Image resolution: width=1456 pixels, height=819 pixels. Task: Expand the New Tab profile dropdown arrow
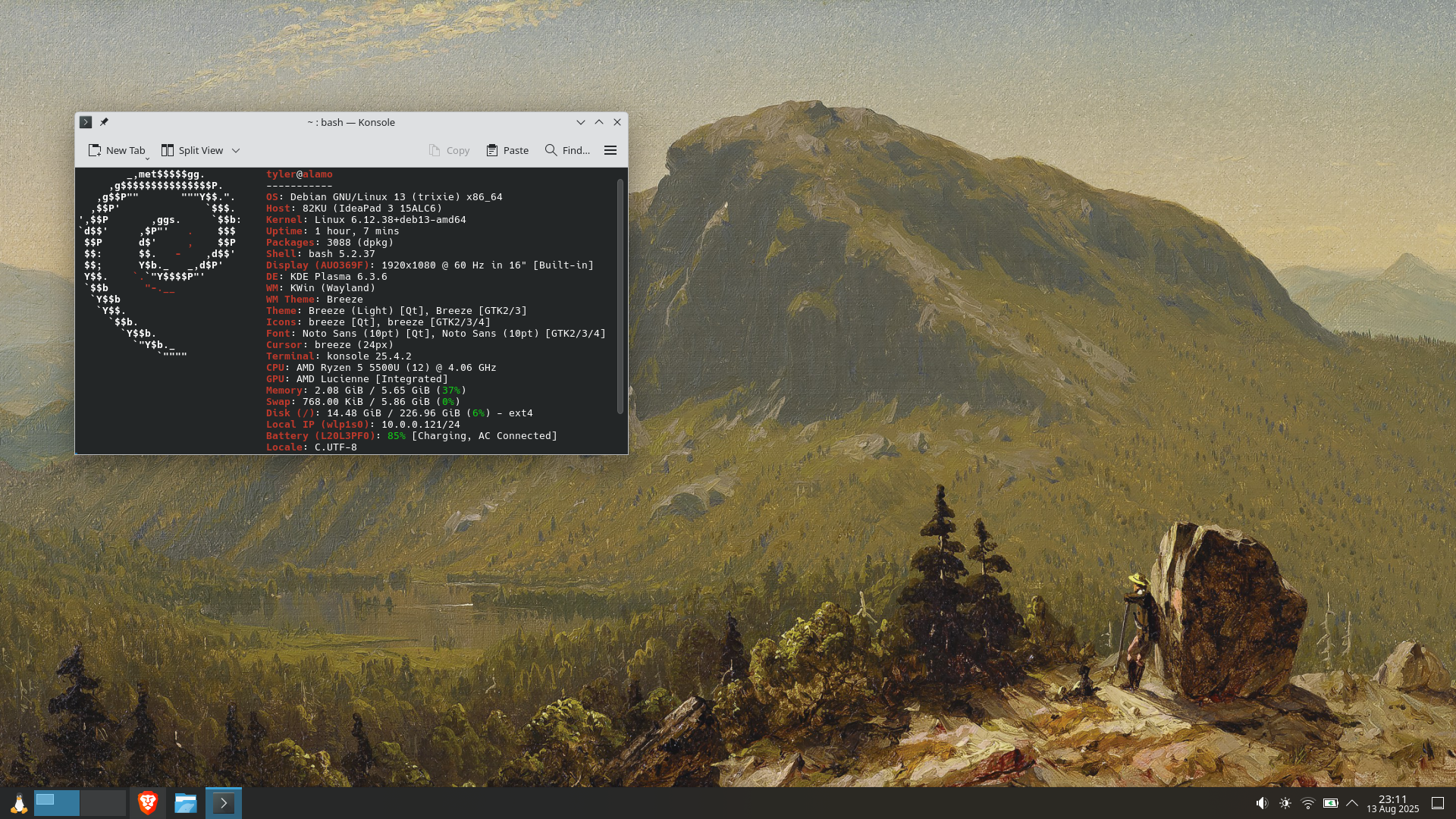(x=147, y=158)
